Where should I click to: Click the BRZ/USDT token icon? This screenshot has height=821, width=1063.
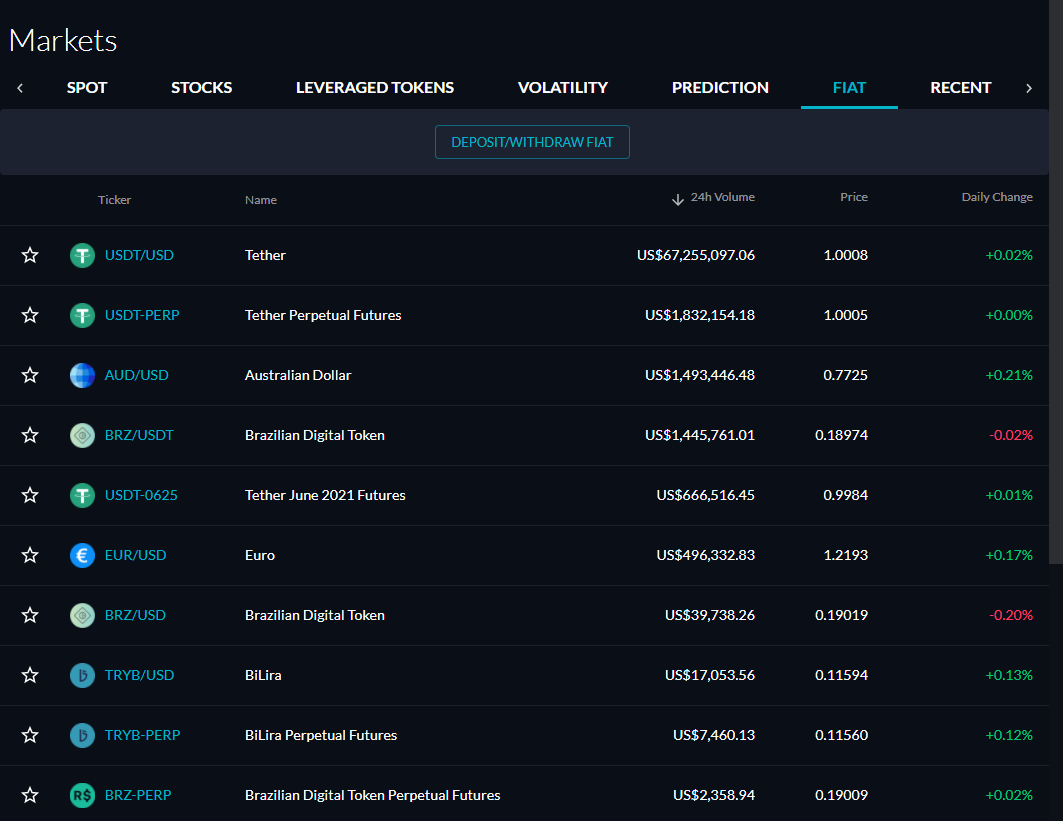82,435
